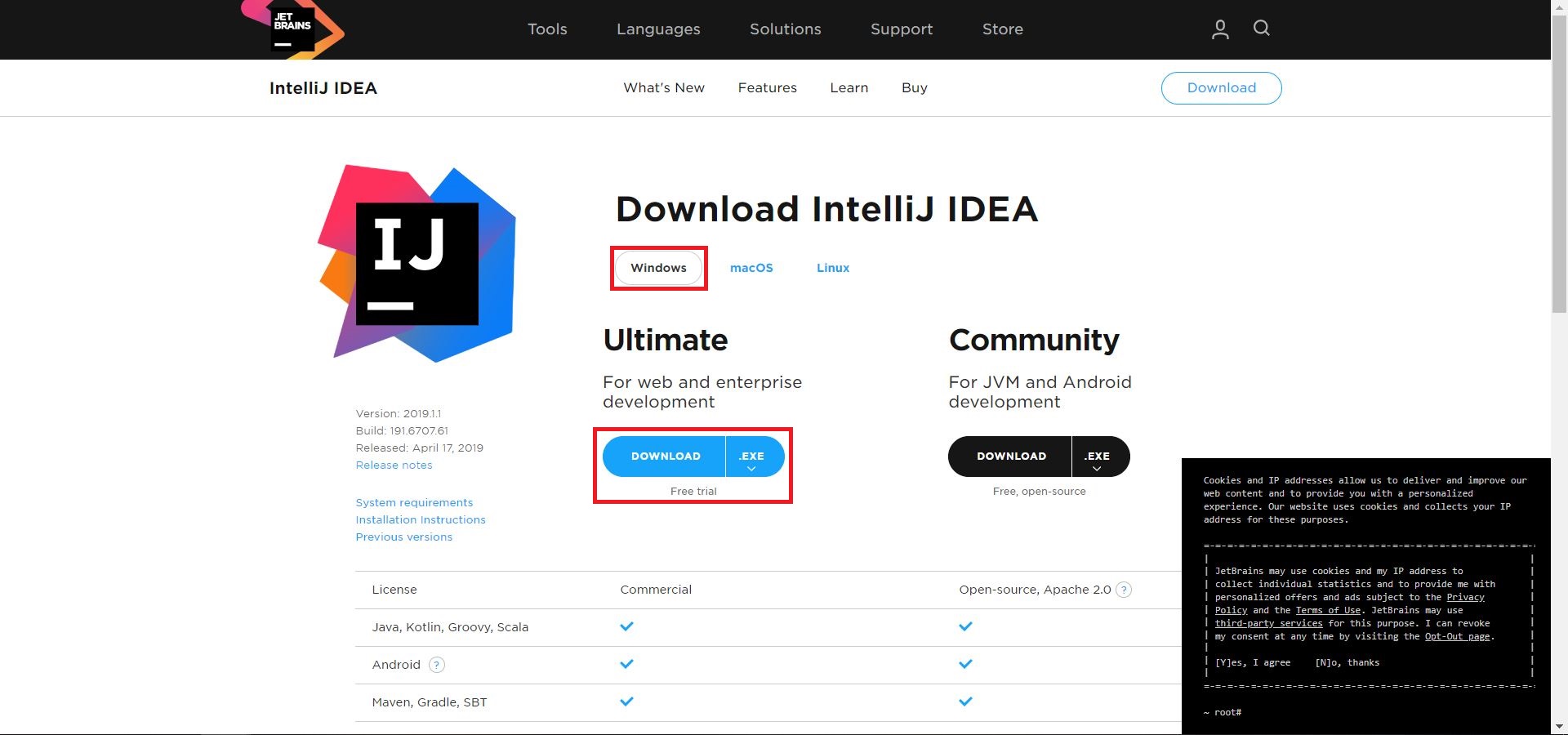
Task: Click the cookie terminal root# prompt
Action: (x=1223, y=713)
